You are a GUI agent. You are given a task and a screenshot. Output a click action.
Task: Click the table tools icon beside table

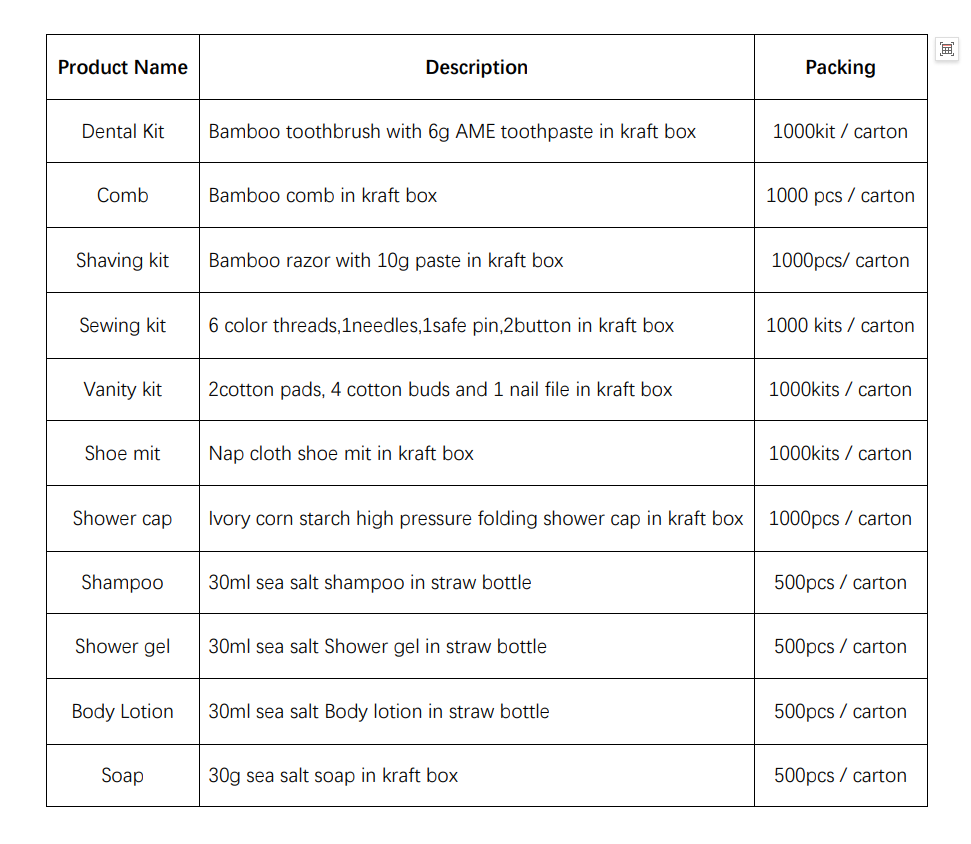pos(946,50)
